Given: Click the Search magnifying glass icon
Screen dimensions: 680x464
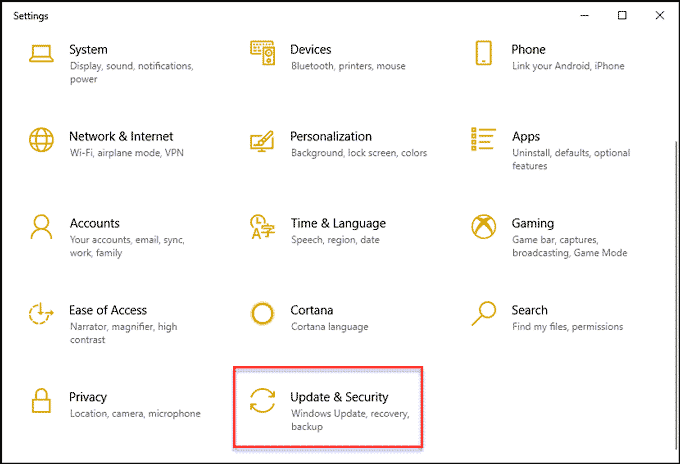Looking at the screenshot, I should [484, 313].
